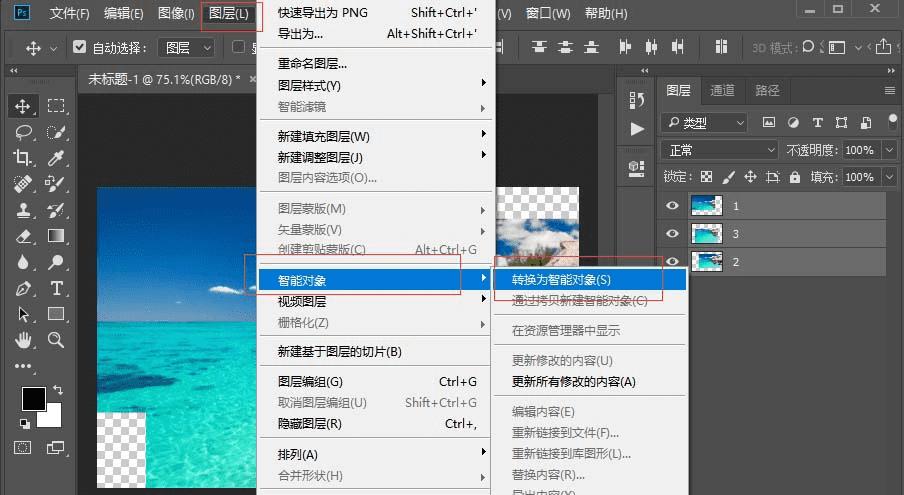Viewport: 904px width, 495px height.
Task: Switch to the 通道 tab
Action: coord(722,90)
